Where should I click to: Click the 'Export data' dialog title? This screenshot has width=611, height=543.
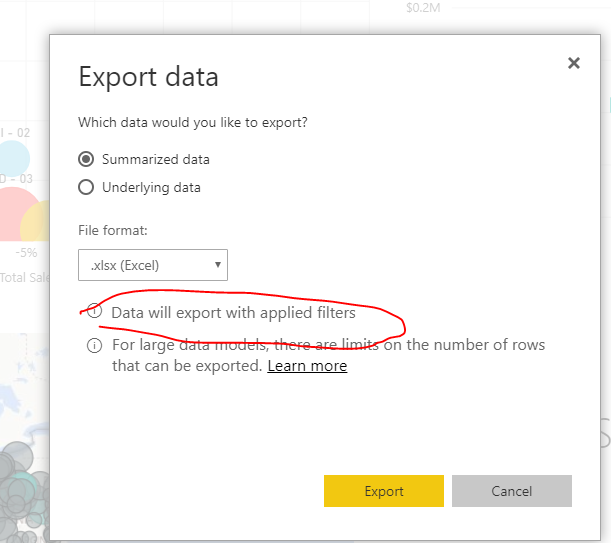pyautogui.click(x=148, y=76)
